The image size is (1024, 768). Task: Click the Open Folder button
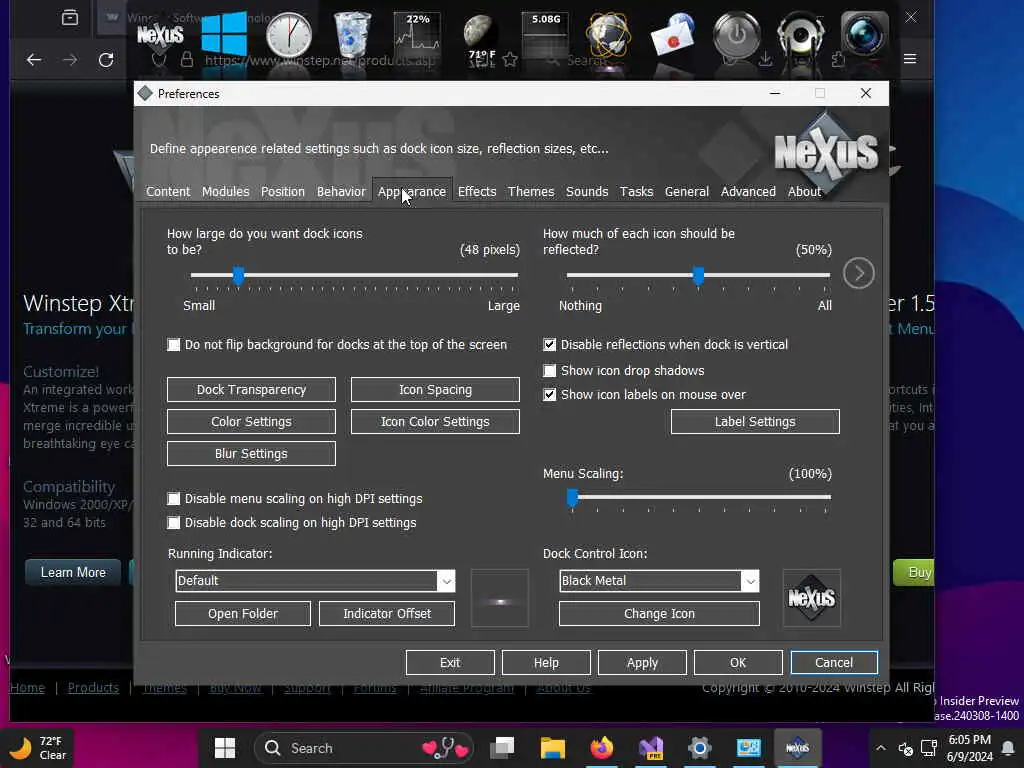243,613
